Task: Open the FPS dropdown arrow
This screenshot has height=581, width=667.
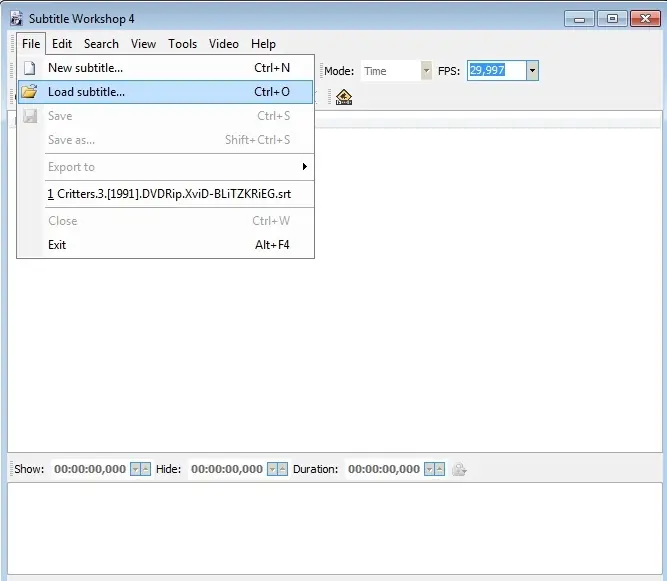Action: tap(532, 71)
